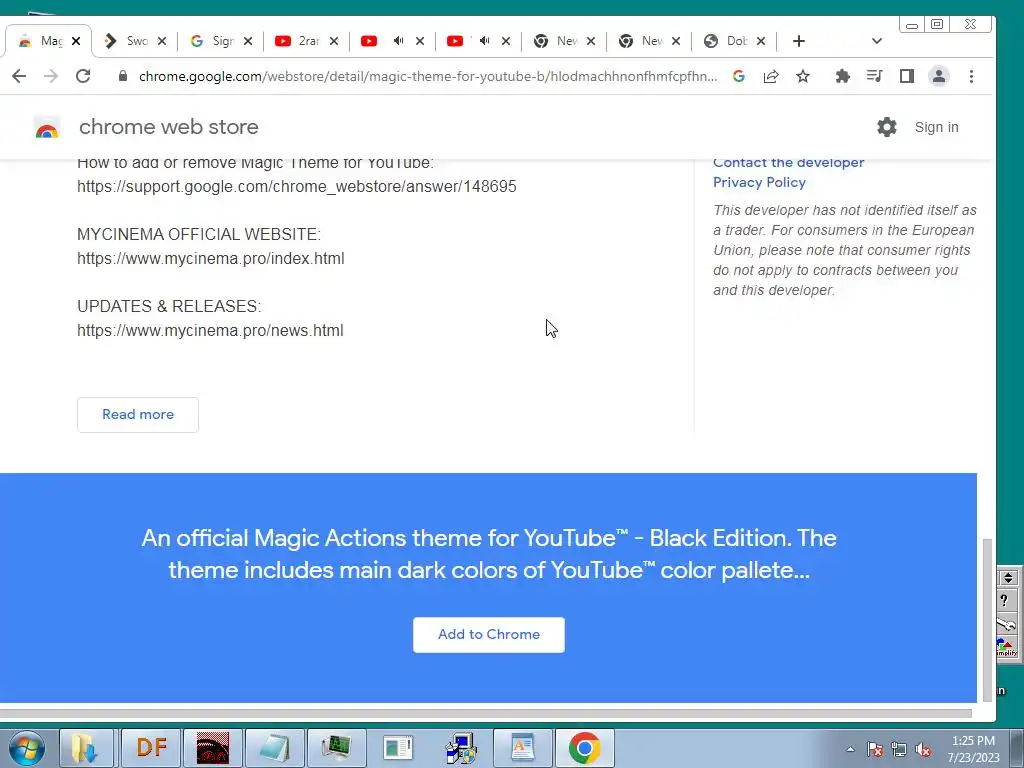Click the Read more button
This screenshot has height=768, width=1024.
[x=138, y=415]
